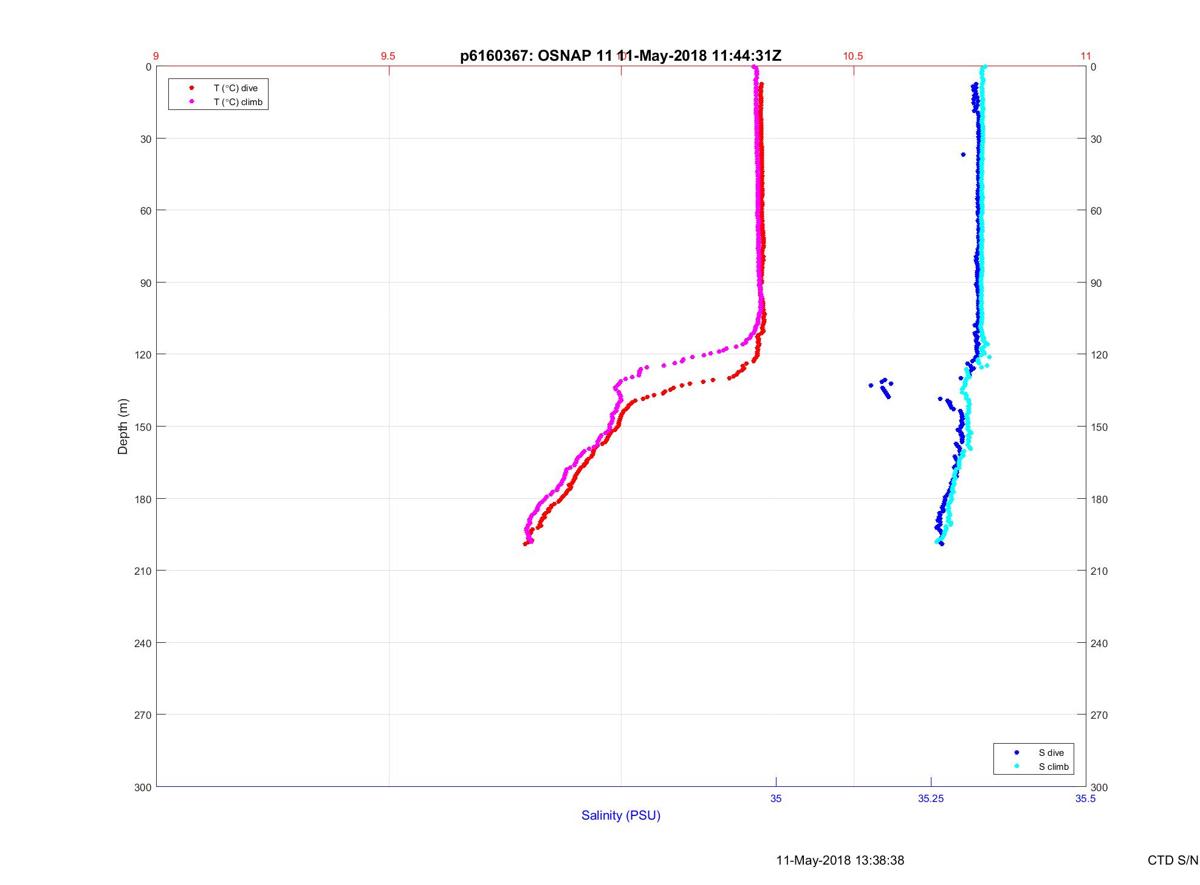Click the right depth tick label 30
The image size is (1200, 885).
click(1096, 139)
